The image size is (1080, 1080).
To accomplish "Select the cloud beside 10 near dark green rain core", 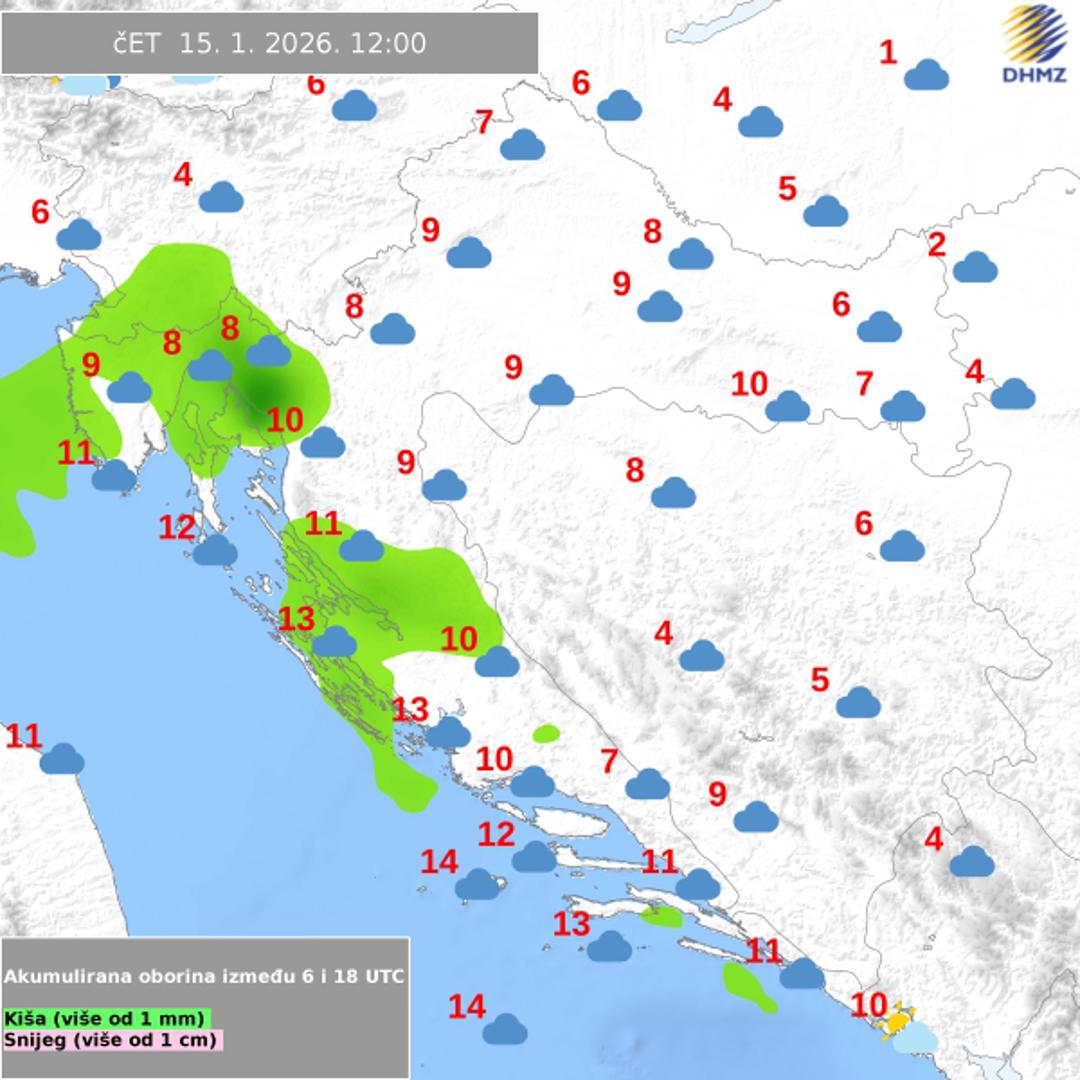I will [323, 442].
